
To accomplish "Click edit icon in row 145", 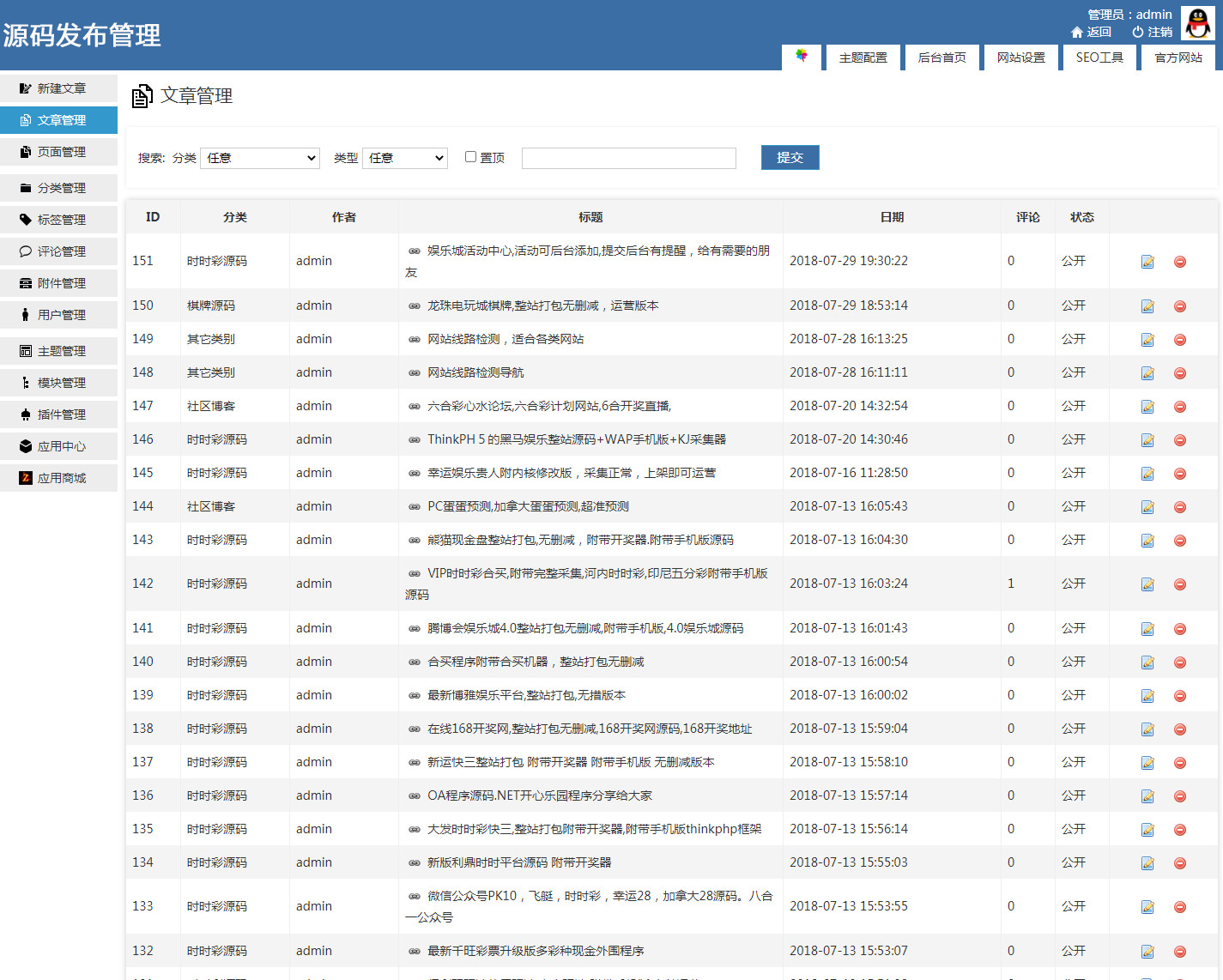I will [1147, 474].
